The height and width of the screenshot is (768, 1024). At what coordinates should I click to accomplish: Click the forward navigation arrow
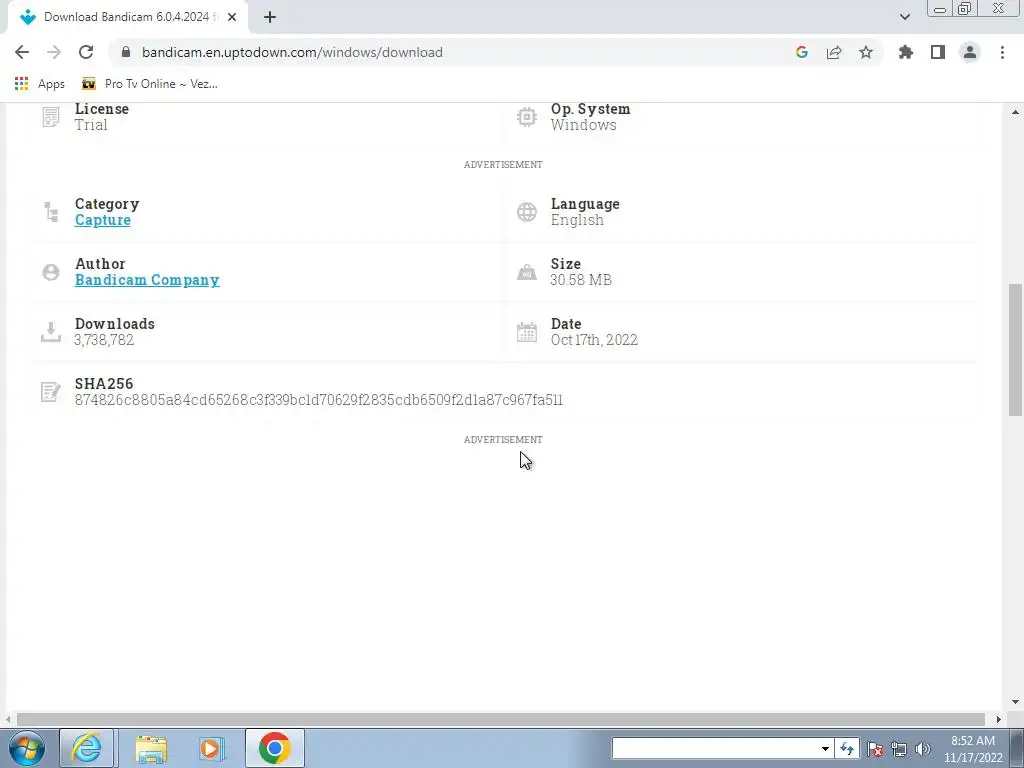point(54,52)
